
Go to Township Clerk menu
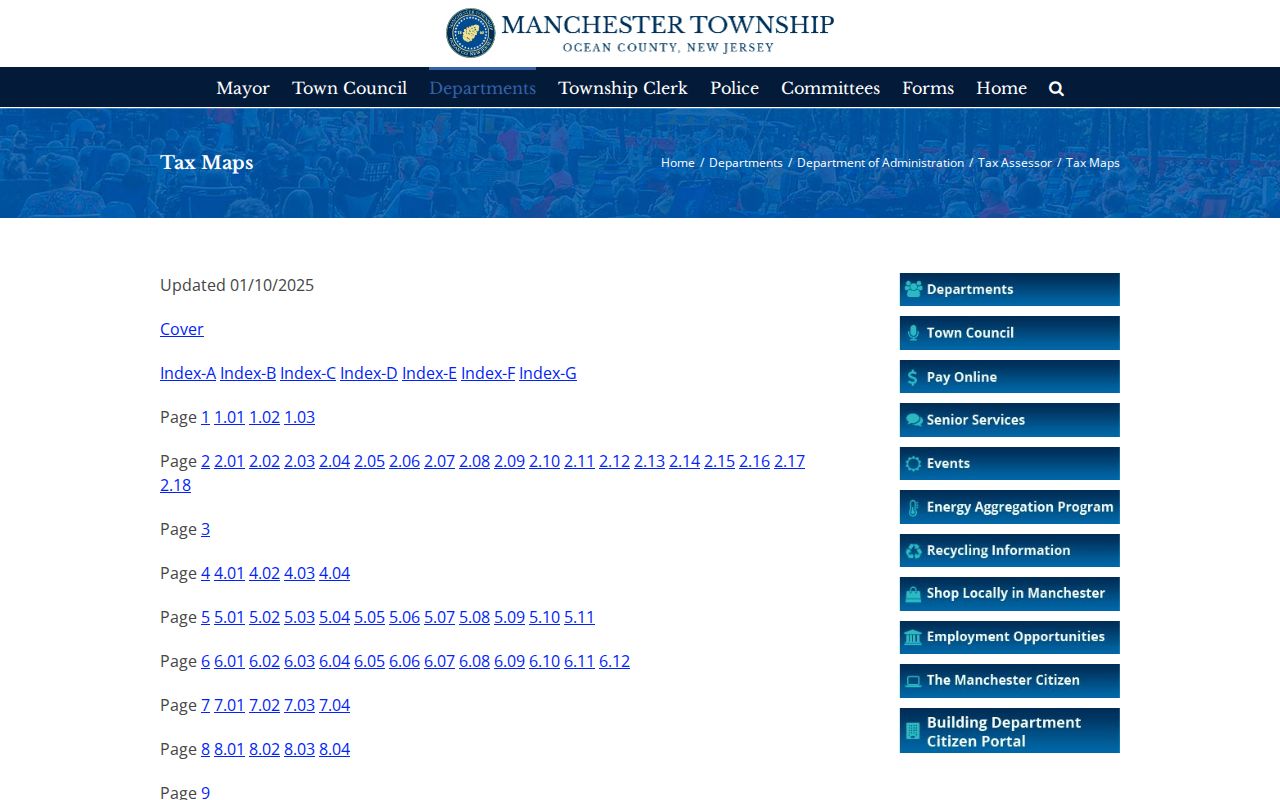623,88
